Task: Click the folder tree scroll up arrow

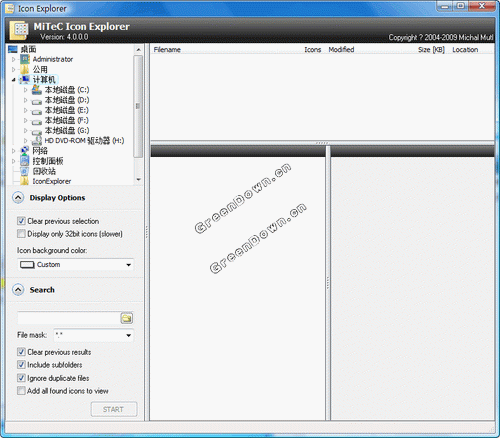Action: tap(138, 50)
